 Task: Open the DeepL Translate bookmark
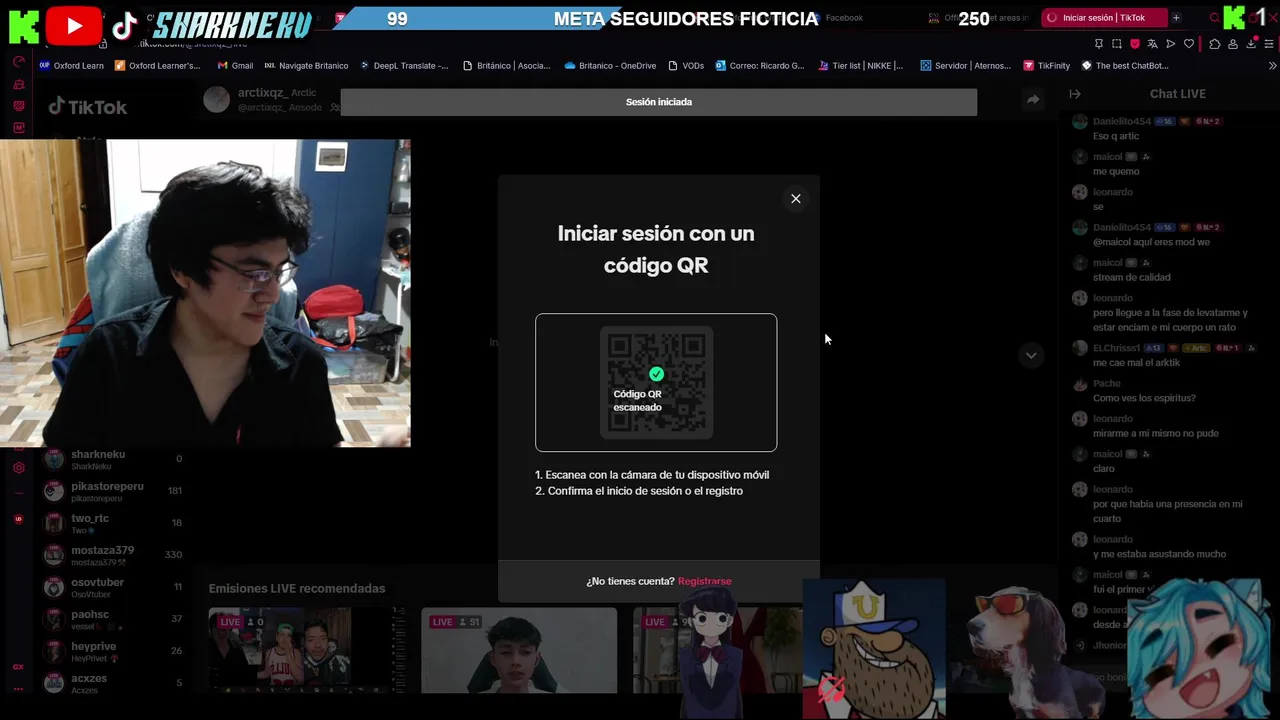point(403,66)
